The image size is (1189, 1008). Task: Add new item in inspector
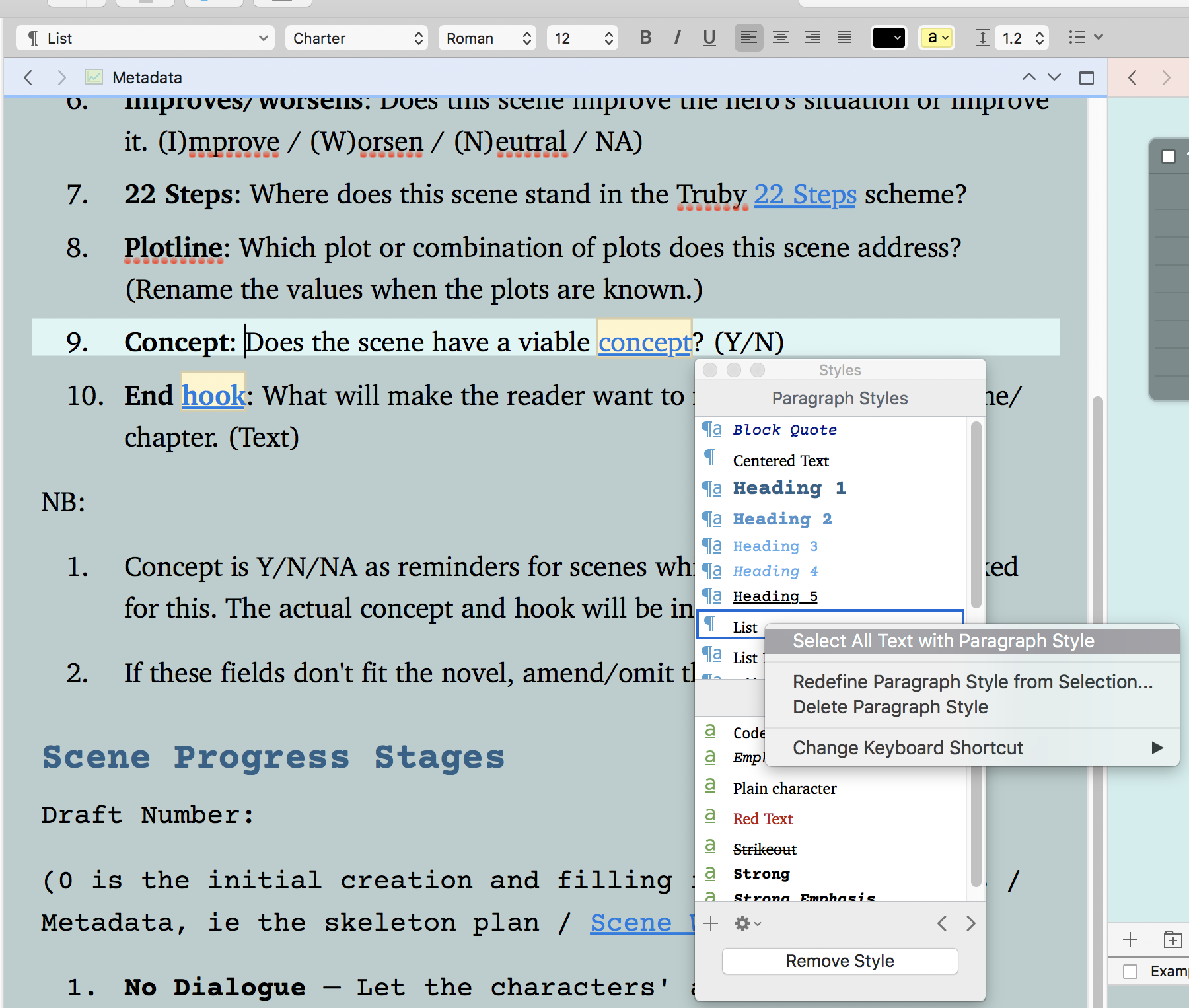(x=1130, y=939)
